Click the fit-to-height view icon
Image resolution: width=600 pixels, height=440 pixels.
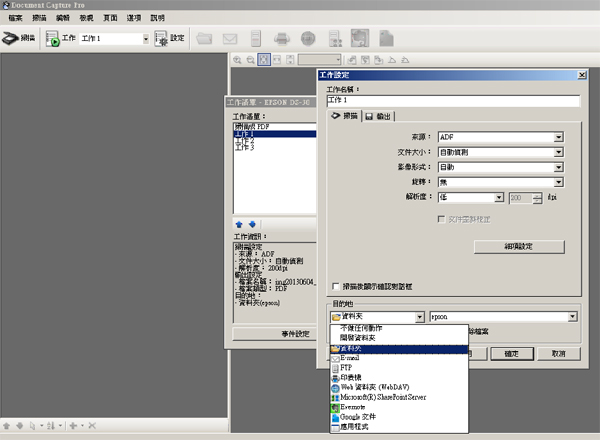(290, 60)
